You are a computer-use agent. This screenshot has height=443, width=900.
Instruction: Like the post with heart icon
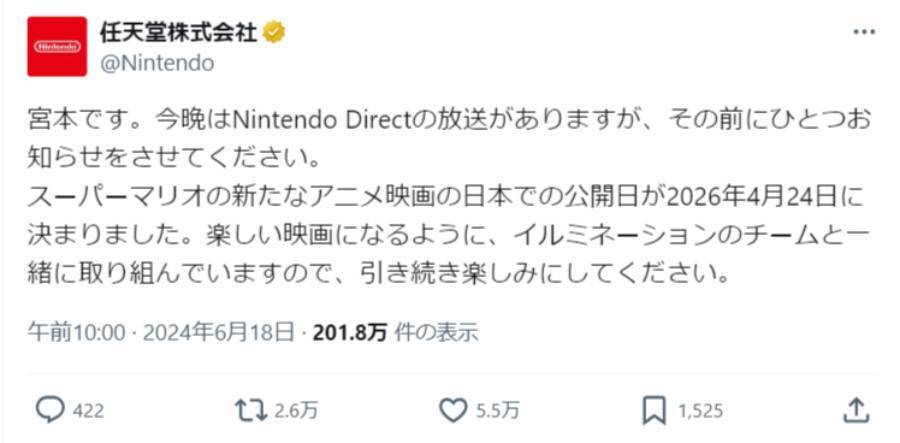point(454,408)
